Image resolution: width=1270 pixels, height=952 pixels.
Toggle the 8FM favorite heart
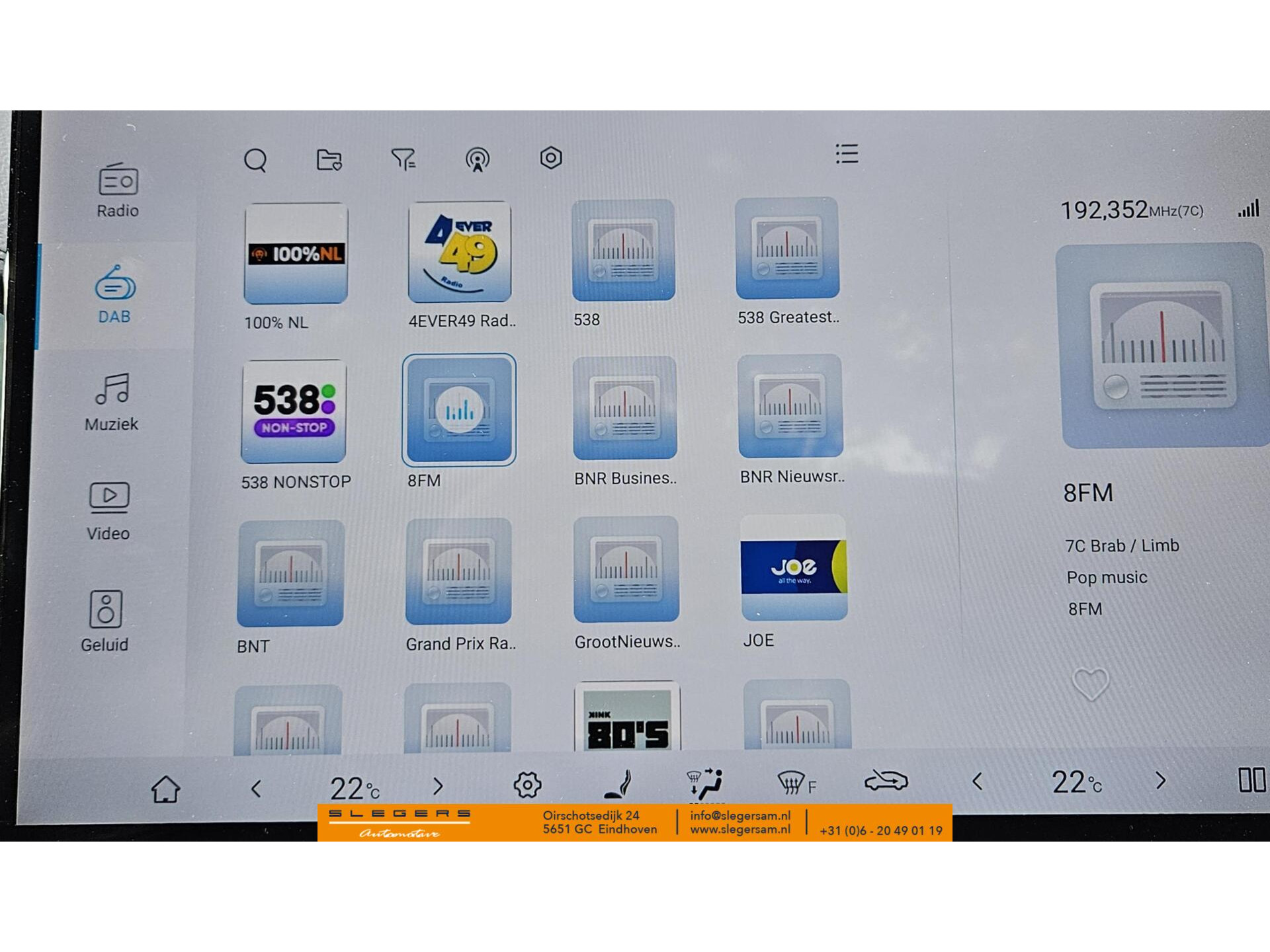(1090, 684)
